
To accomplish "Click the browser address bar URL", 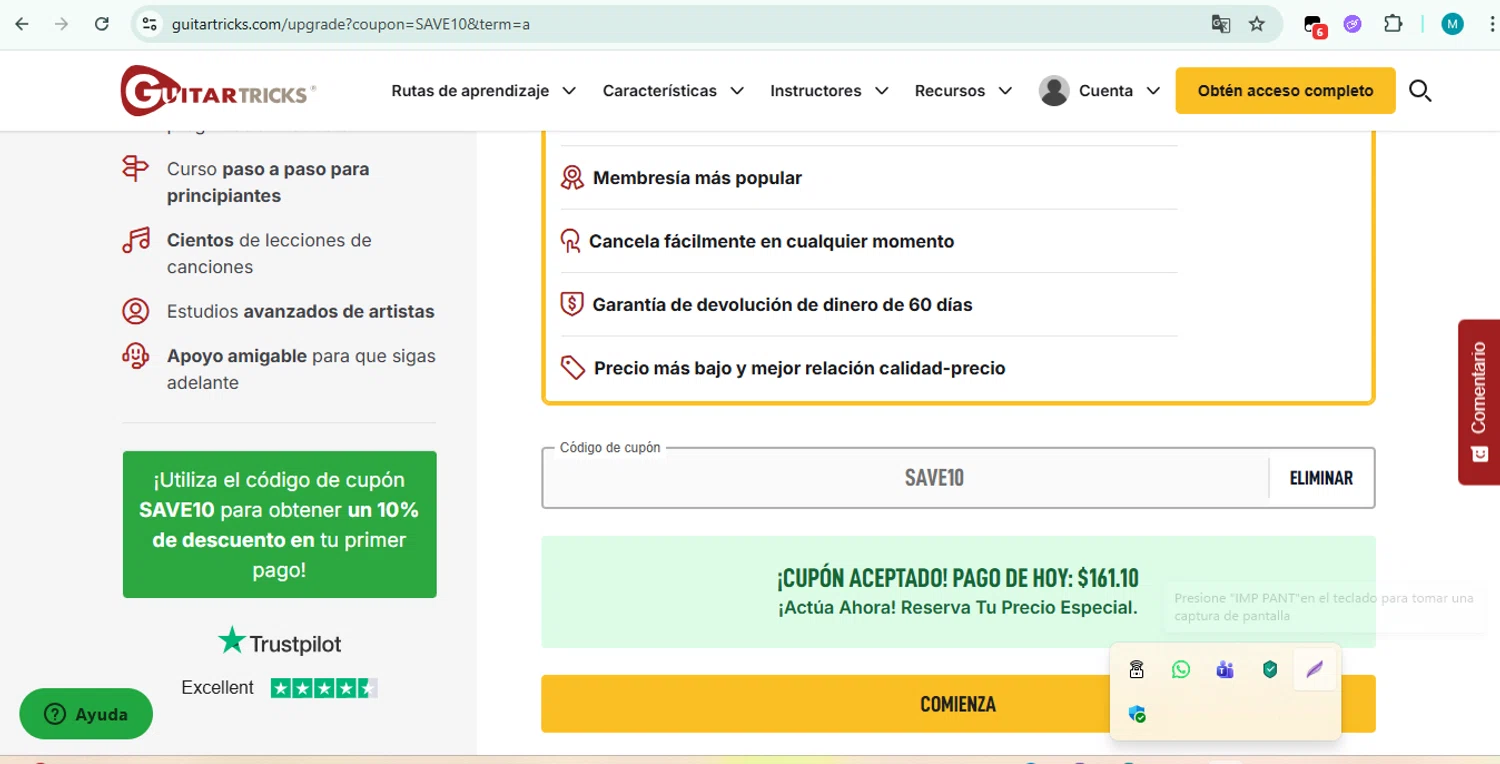I will tap(351, 24).
